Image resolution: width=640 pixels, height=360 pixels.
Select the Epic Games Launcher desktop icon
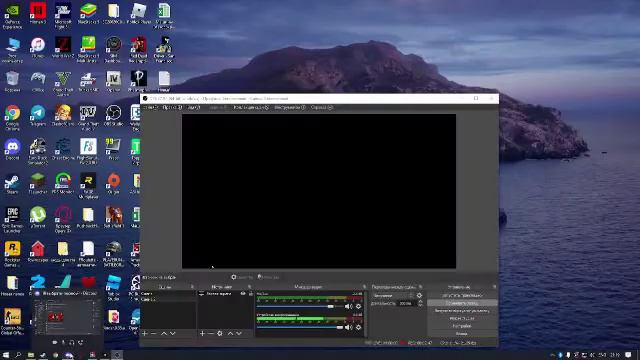click(x=12, y=220)
